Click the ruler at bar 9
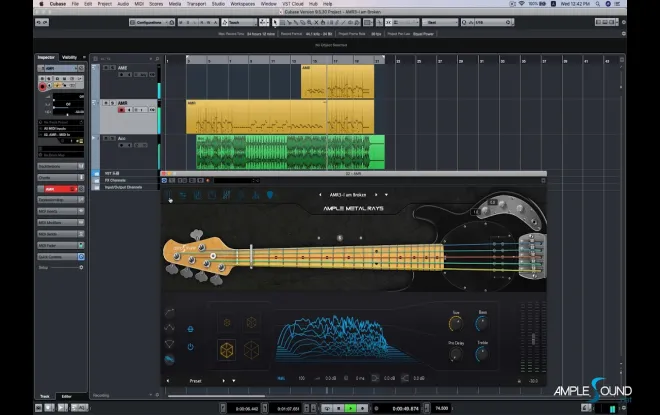The height and width of the screenshot is (415, 660). [251, 61]
